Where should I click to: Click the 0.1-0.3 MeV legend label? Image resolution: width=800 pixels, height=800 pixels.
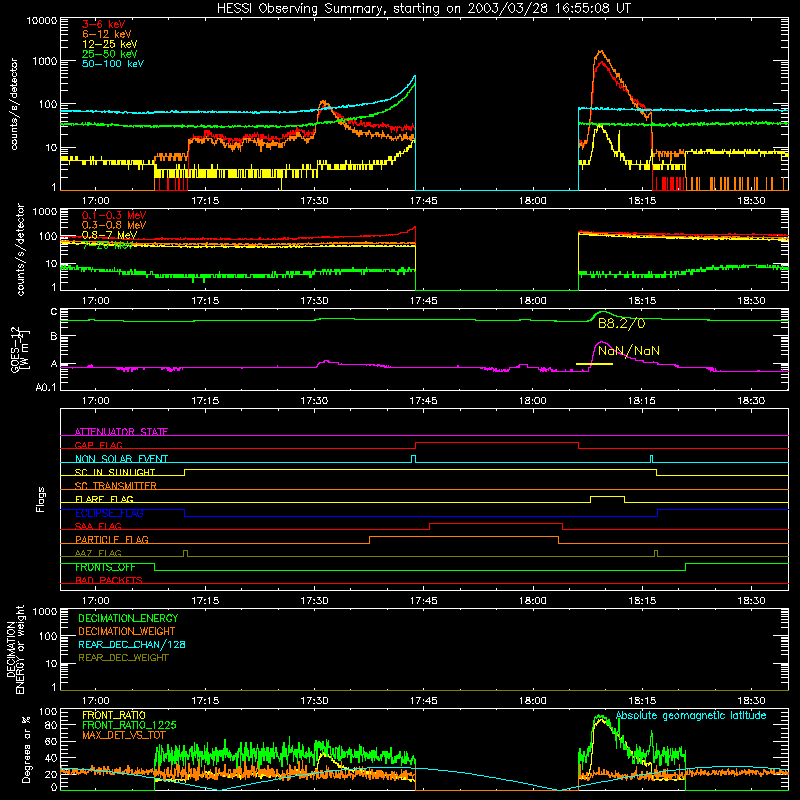click(114, 215)
